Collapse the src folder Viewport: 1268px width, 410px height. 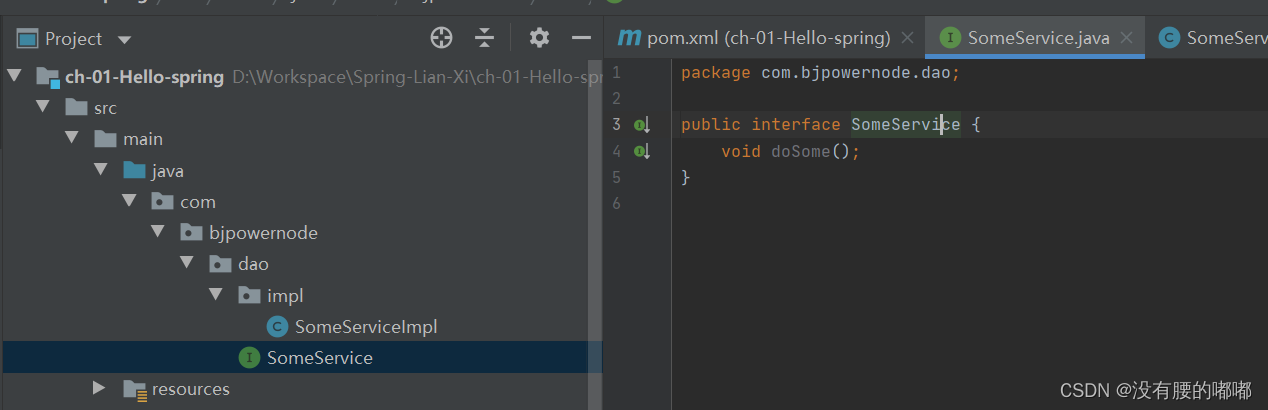[x=43, y=108]
